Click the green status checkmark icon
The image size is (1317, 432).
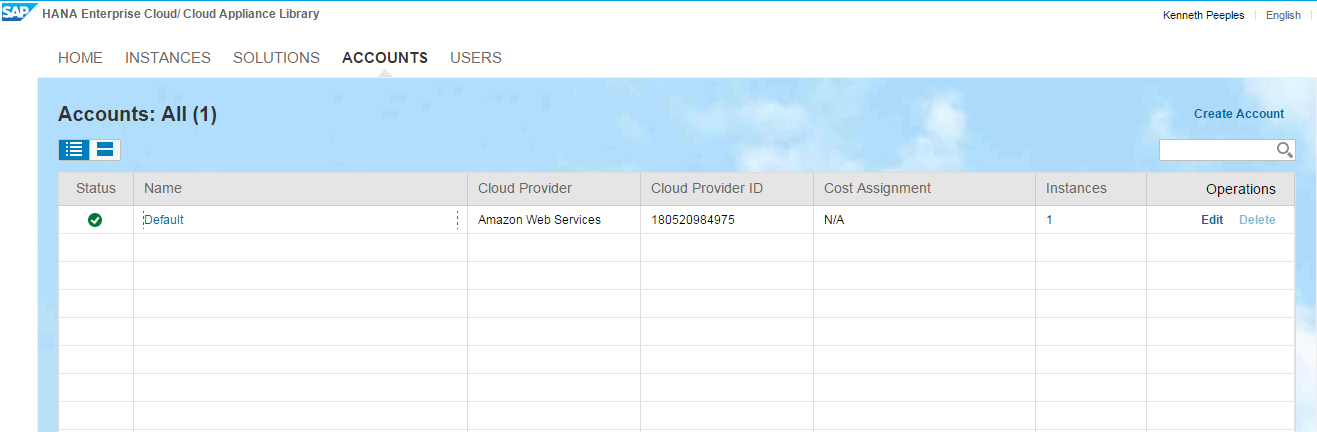[95, 220]
